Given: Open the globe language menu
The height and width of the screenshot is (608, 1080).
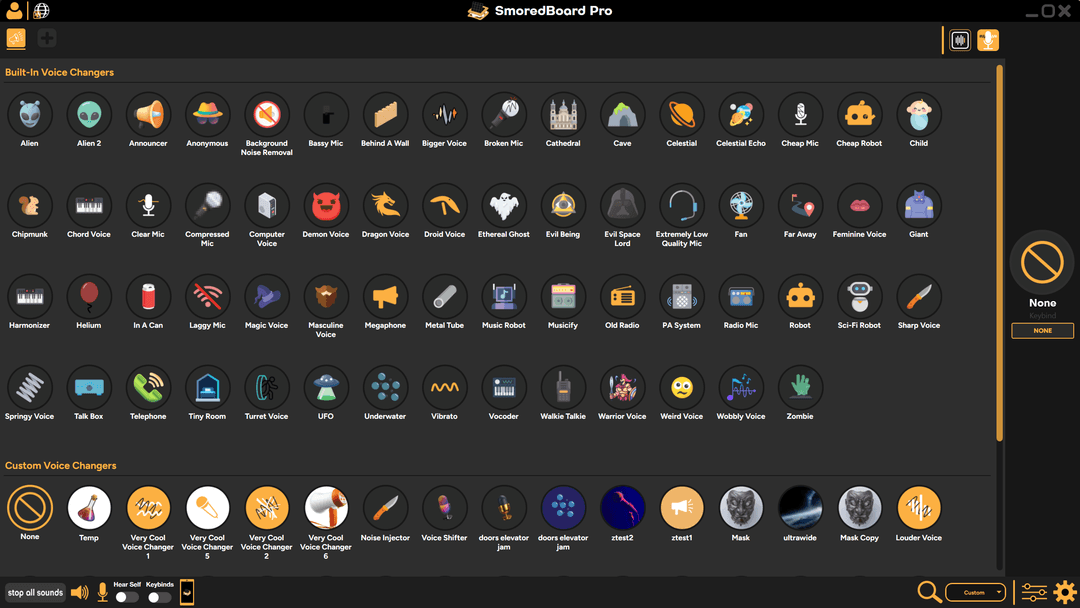Looking at the screenshot, I should (41, 11).
